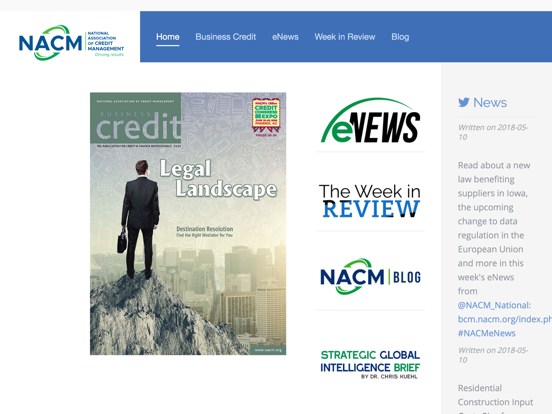
Task: Click the NACM Blog logo
Action: pos(370,277)
